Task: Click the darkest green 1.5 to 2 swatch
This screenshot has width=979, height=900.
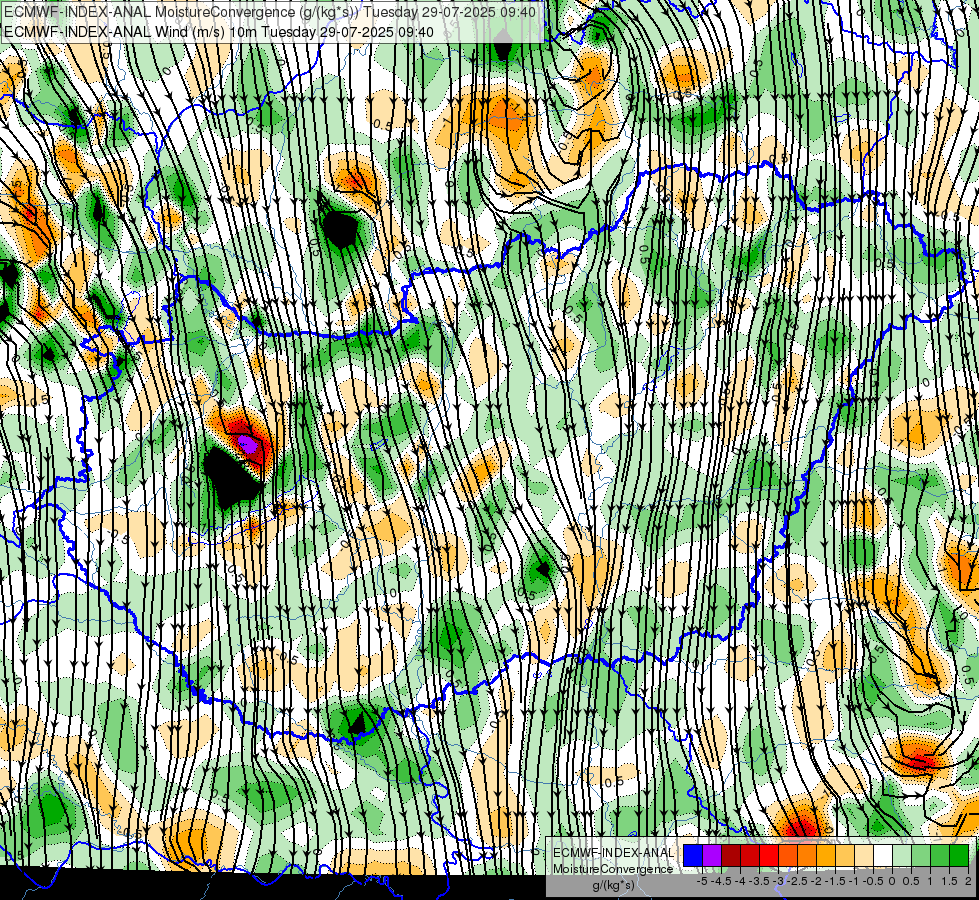Action: point(959,855)
